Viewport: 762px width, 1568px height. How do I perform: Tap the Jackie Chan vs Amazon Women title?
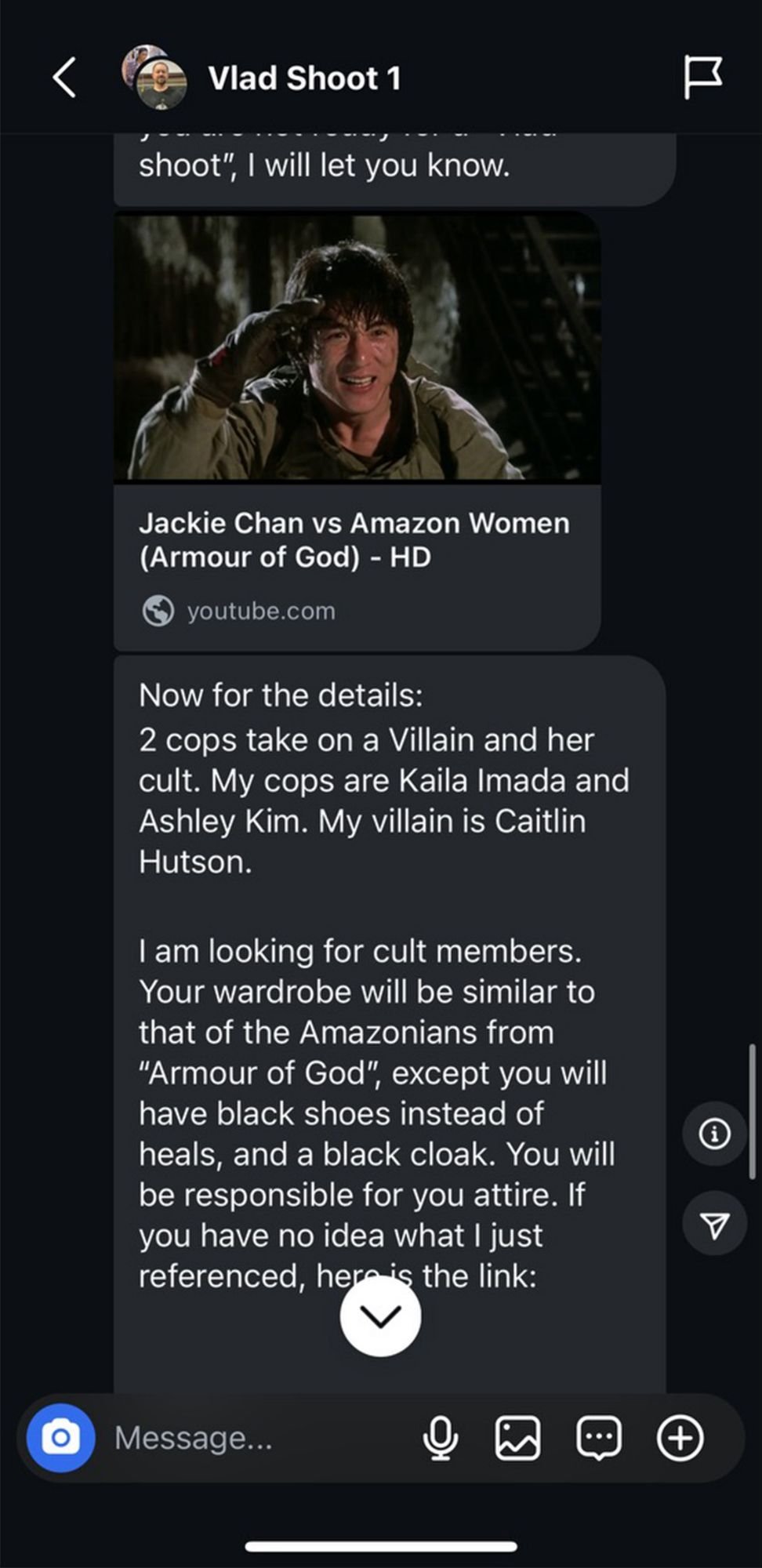354,540
